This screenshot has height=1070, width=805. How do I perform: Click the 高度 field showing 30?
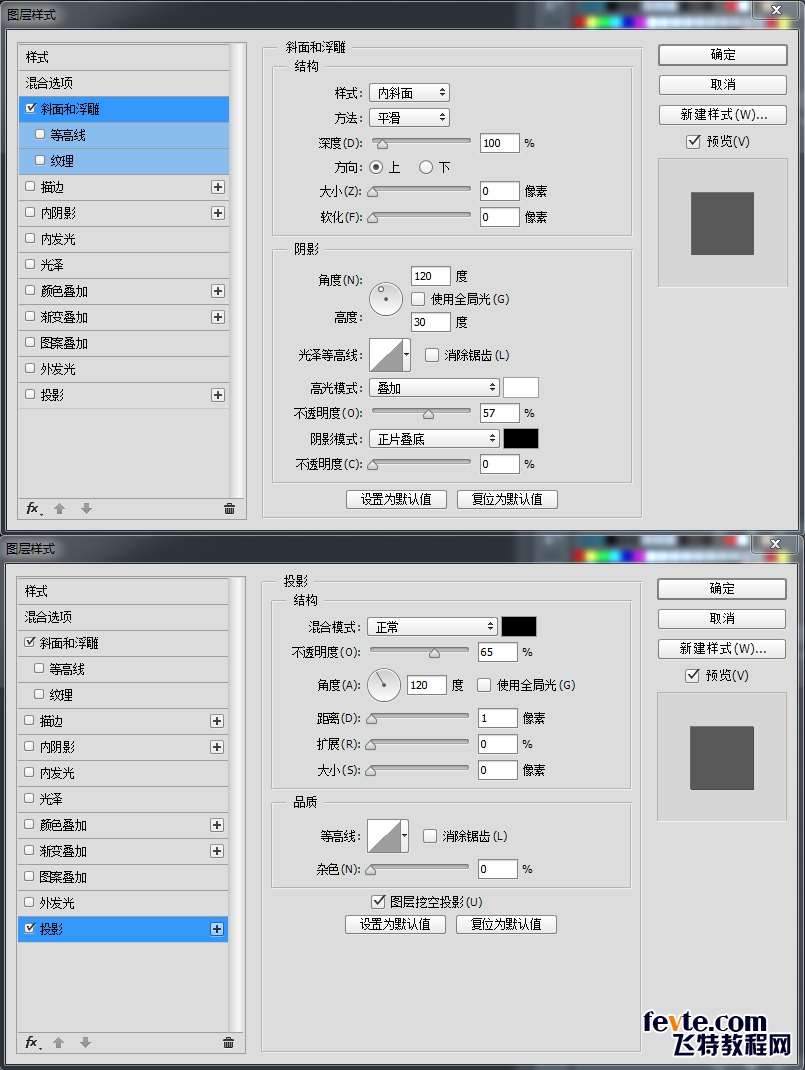pos(430,322)
